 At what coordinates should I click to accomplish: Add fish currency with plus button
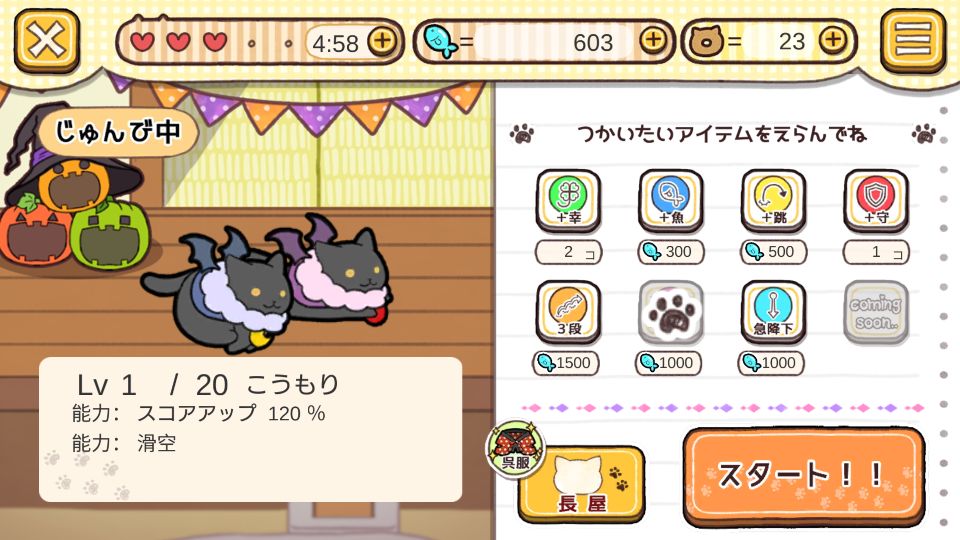(654, 40)
